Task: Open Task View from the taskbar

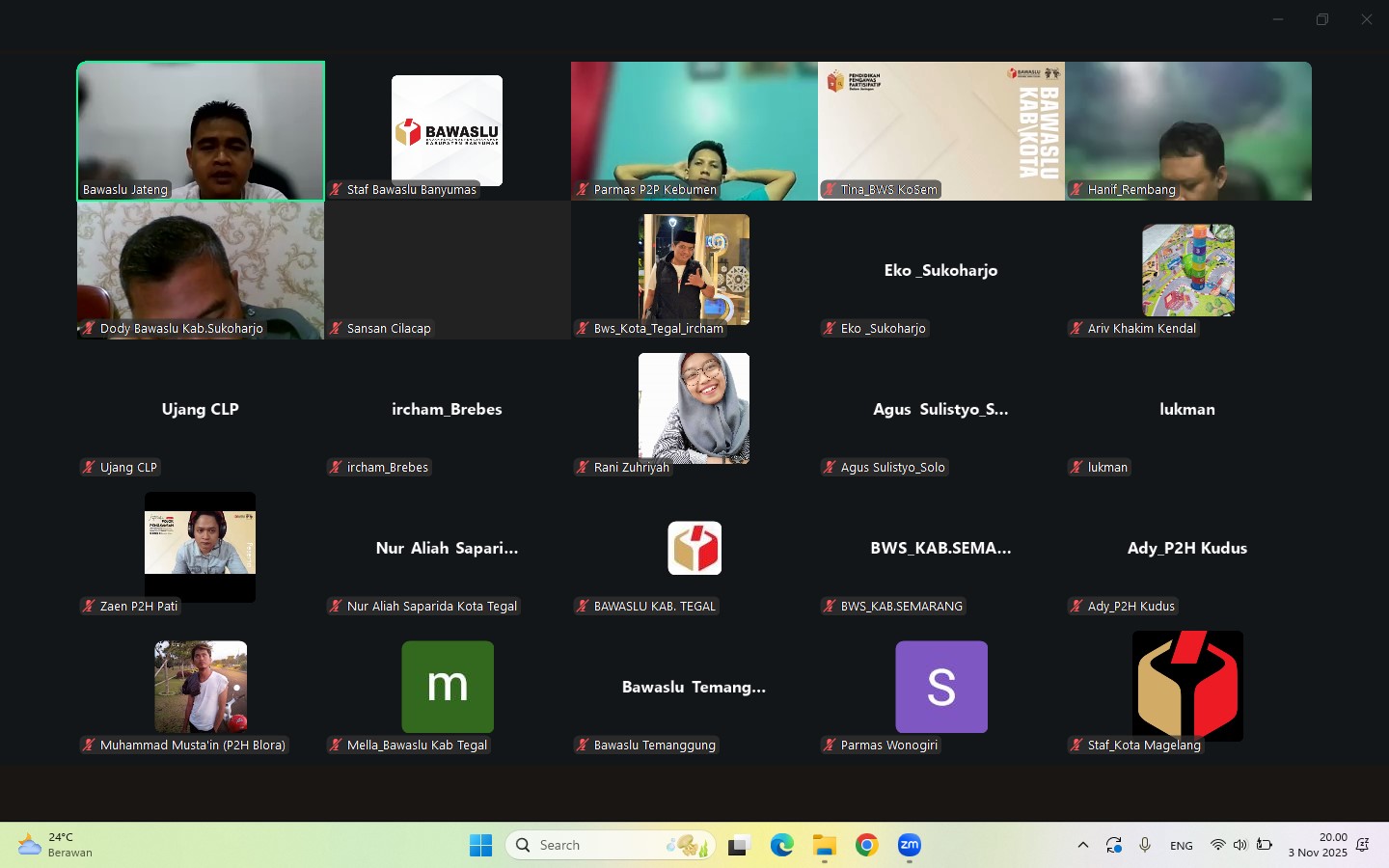Action: pos(739,846)
